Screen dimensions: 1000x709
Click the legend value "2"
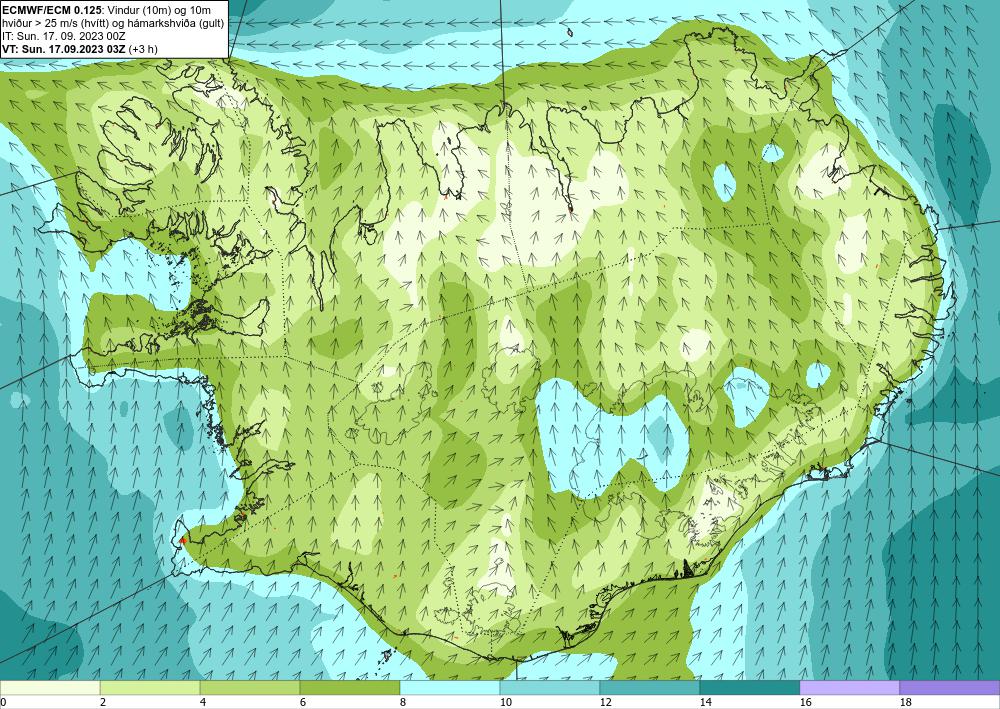point(103,702)
